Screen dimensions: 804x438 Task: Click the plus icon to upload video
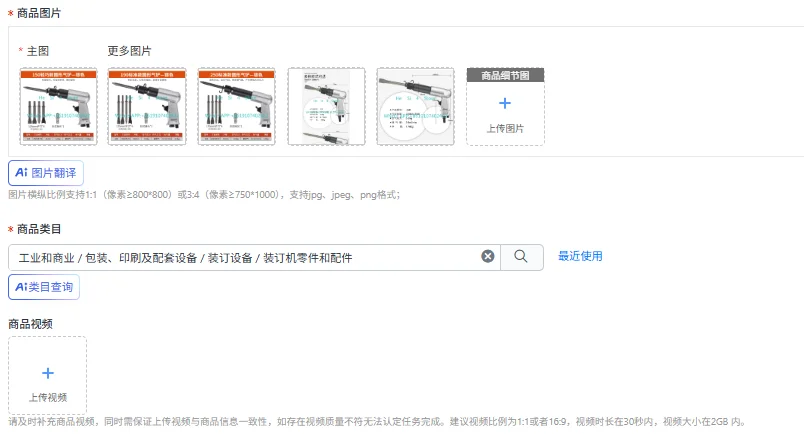click(x=48, y=373)
